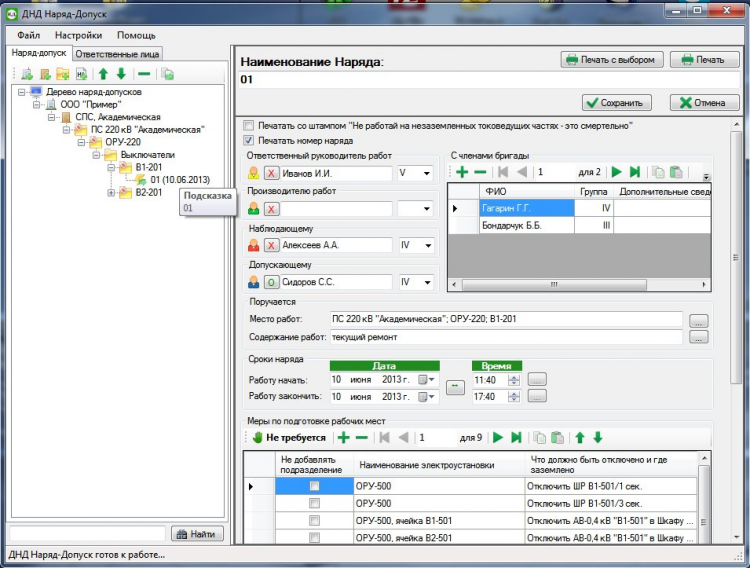Viewport: 750px width, 568px height.
Task: Open the Файл menu
Action: pyautogui.click(x=29, y=35)
